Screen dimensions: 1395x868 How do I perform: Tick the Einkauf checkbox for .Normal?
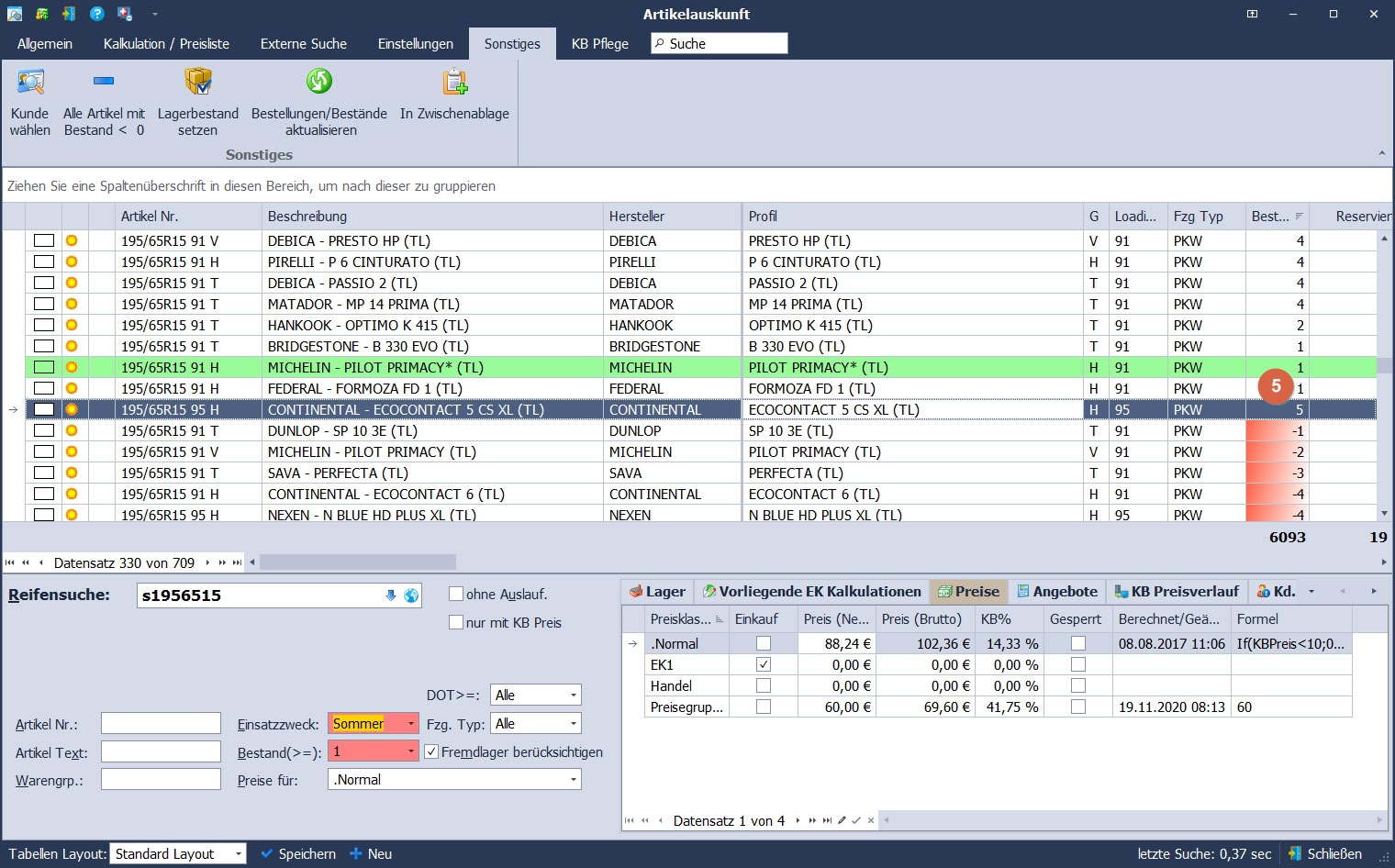764,644
